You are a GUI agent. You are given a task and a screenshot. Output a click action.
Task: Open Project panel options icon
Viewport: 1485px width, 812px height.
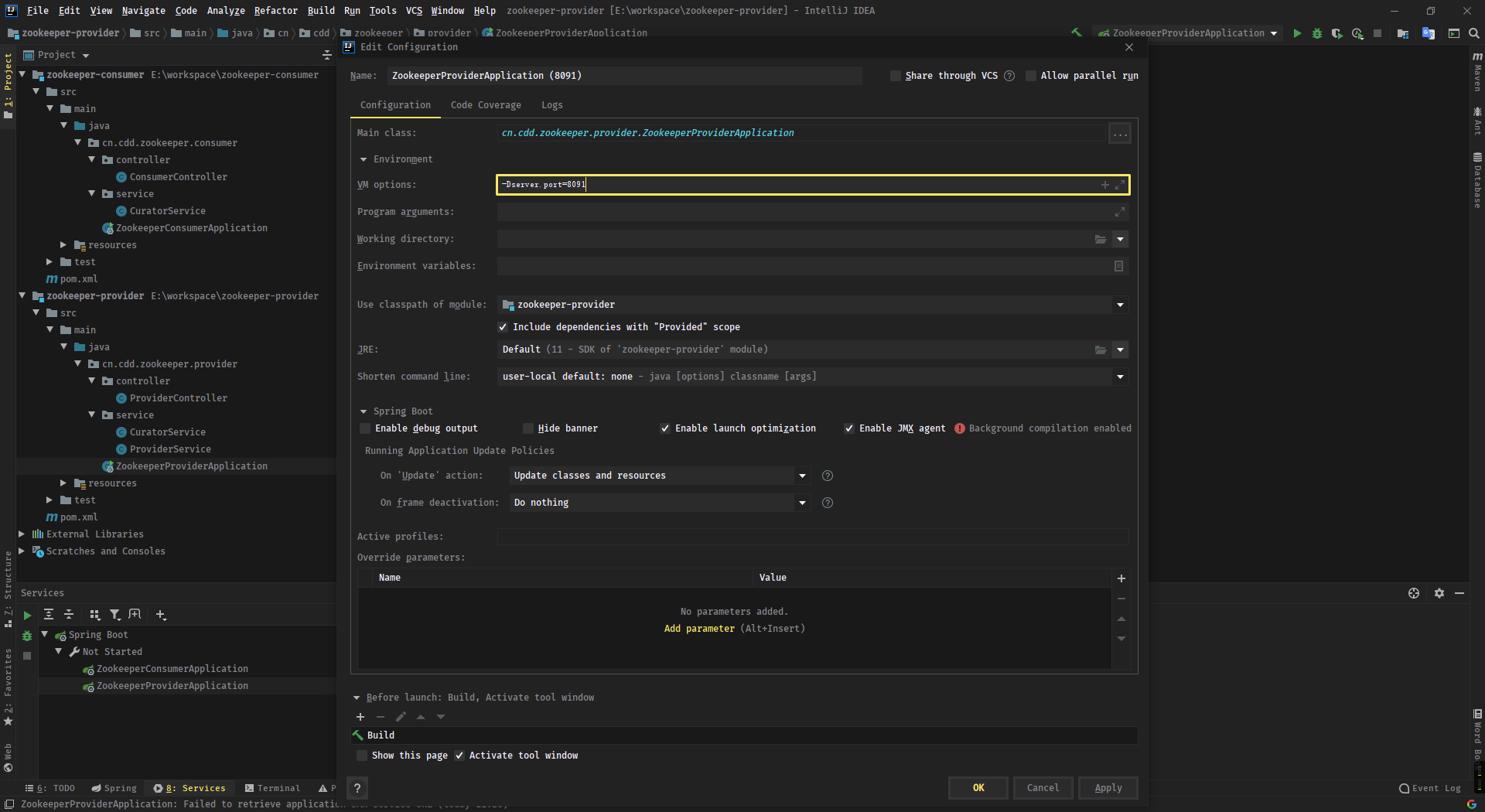click(326, 55)
